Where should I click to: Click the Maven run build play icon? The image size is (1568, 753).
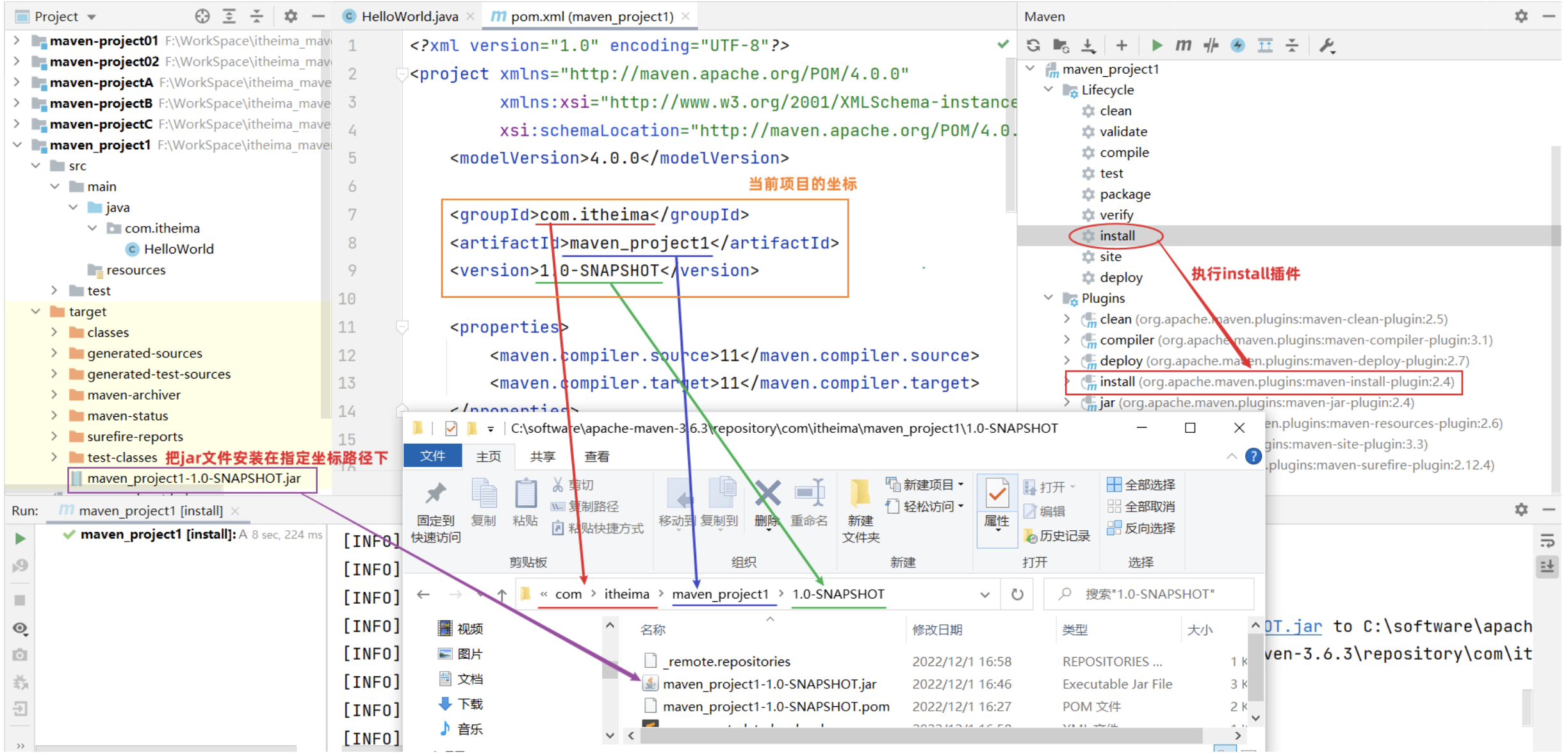click(x=1156, y=45)
